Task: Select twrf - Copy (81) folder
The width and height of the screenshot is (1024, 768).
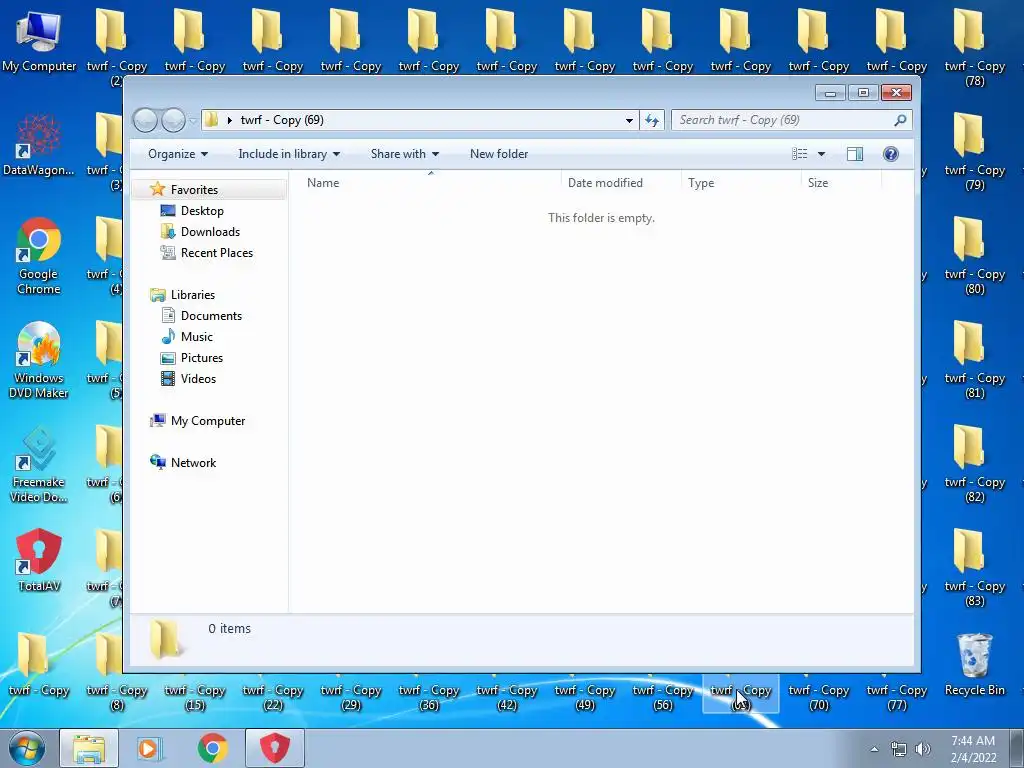Action: pyautogui.click(x=974, y=359)
